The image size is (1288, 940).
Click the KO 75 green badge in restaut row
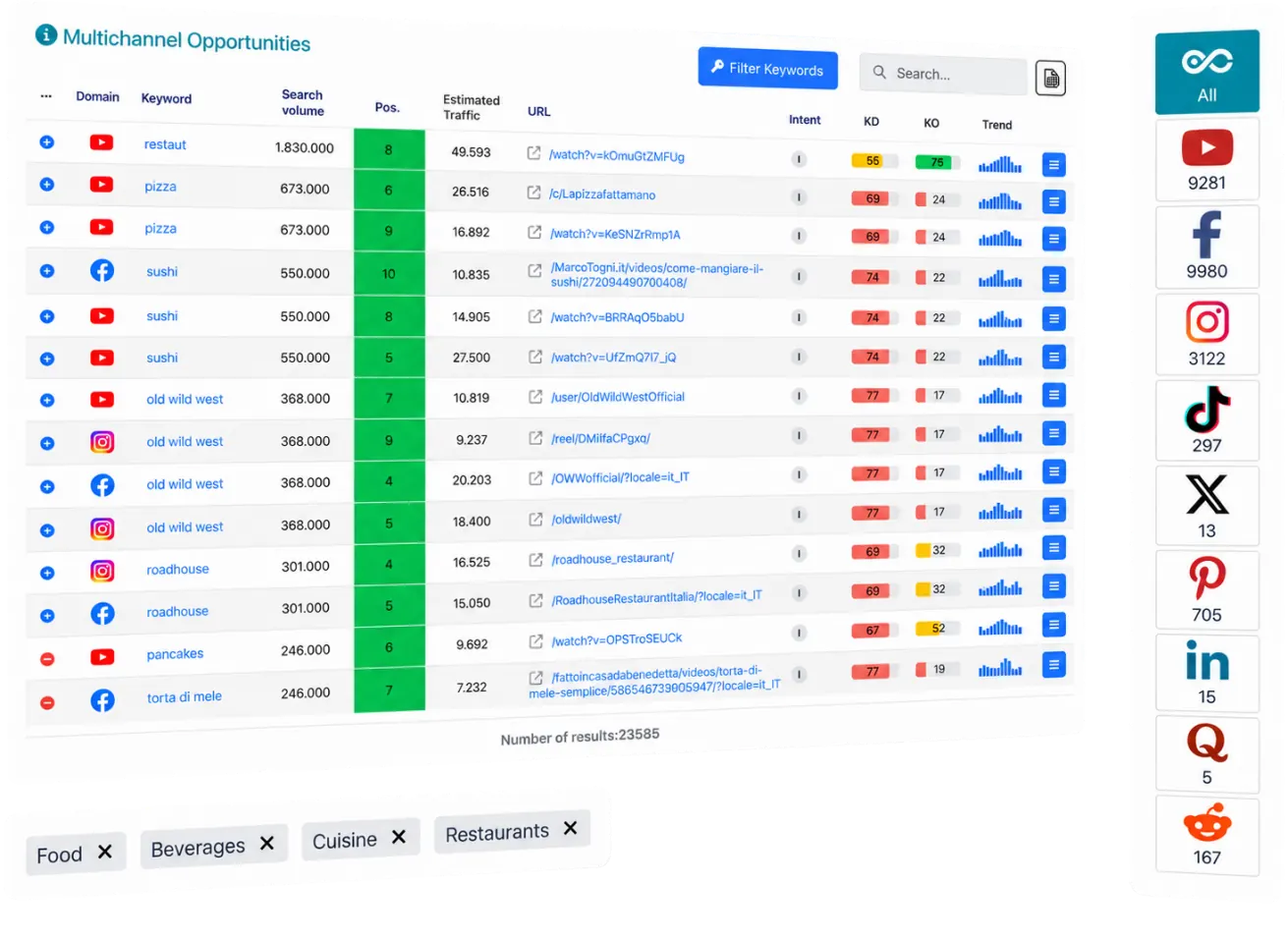pos(936,162)
